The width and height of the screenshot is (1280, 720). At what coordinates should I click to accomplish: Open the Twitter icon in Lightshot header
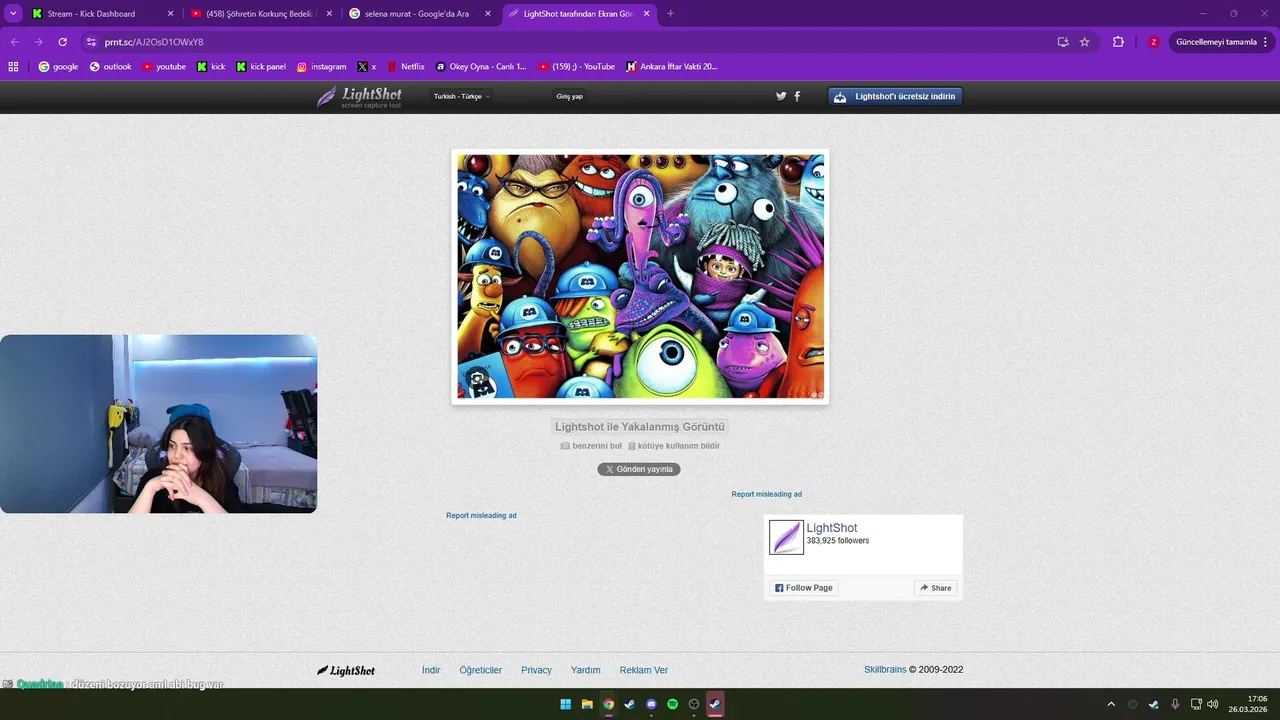(781, 96)
